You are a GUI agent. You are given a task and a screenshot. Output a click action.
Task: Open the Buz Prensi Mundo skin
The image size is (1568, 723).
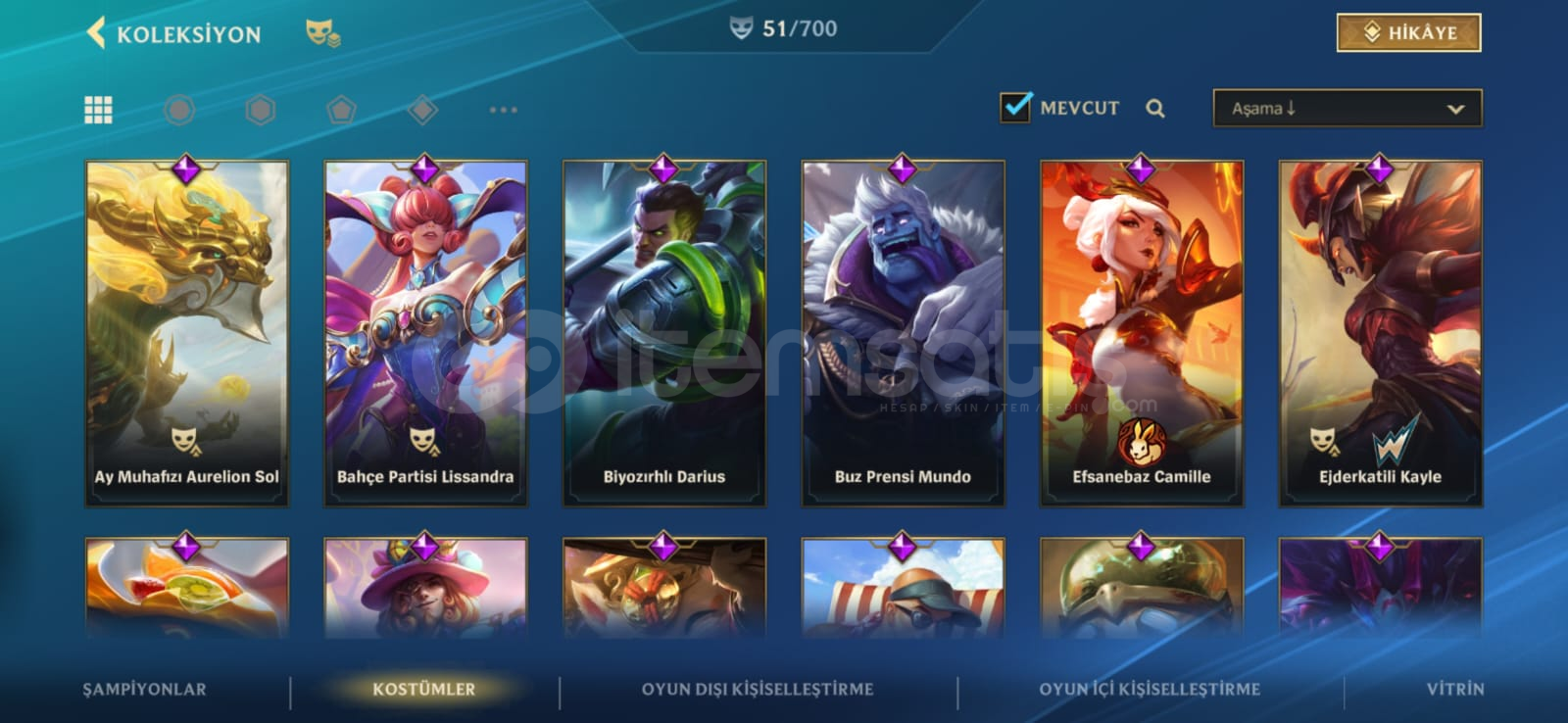[903, 333]
